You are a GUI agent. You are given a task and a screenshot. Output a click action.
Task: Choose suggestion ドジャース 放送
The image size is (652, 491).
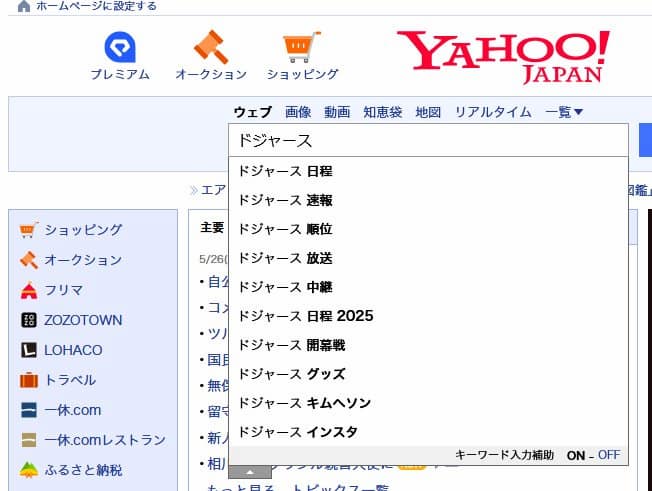[428, 258]
